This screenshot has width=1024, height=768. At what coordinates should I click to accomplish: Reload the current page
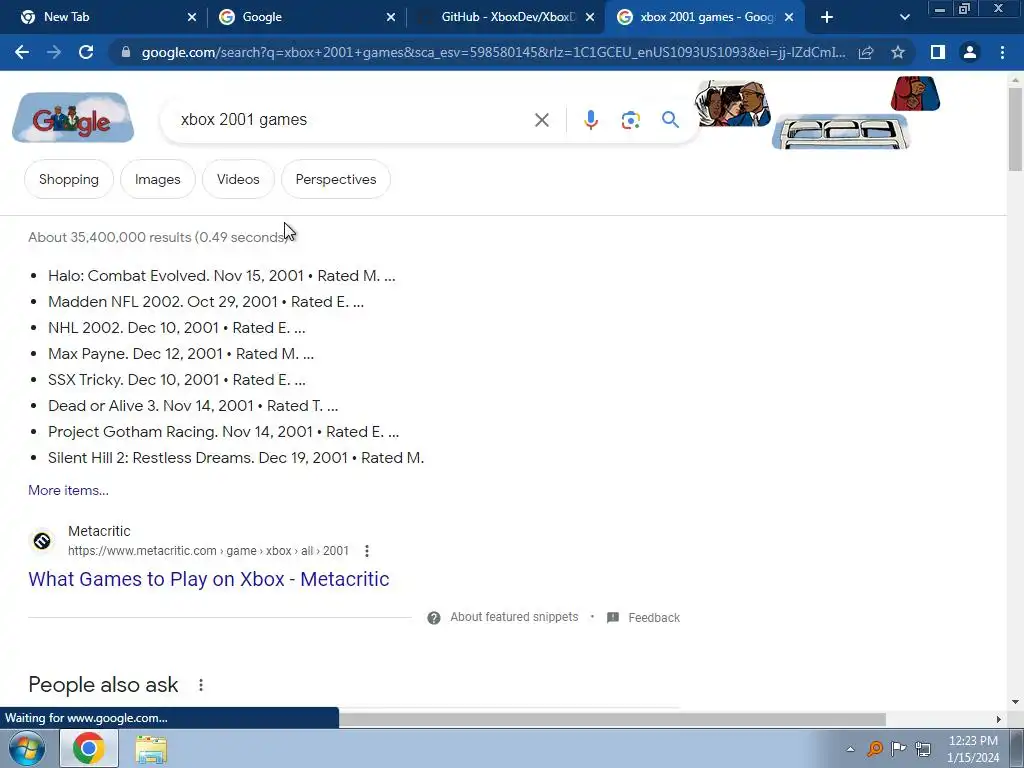(x=86, y=52)
